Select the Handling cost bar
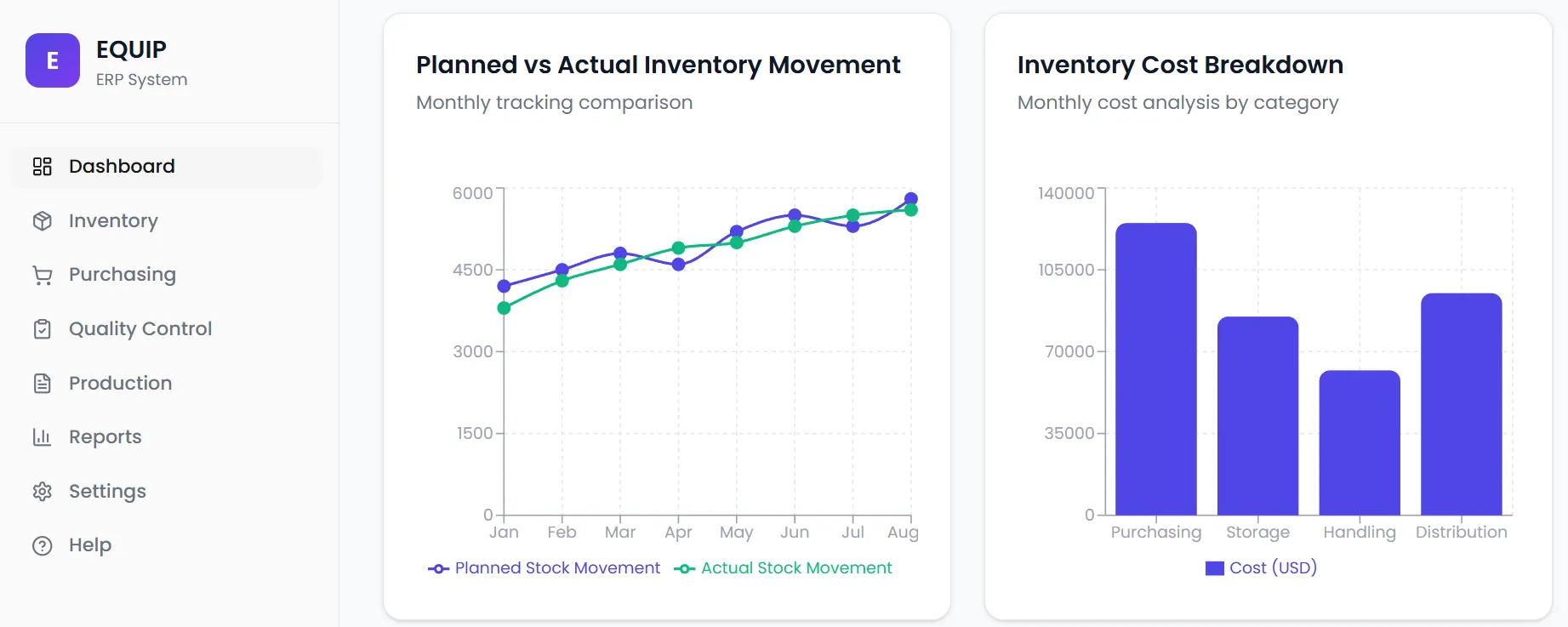The image size is (1568, 627). pyautogui.click(x=1360, y=442)
